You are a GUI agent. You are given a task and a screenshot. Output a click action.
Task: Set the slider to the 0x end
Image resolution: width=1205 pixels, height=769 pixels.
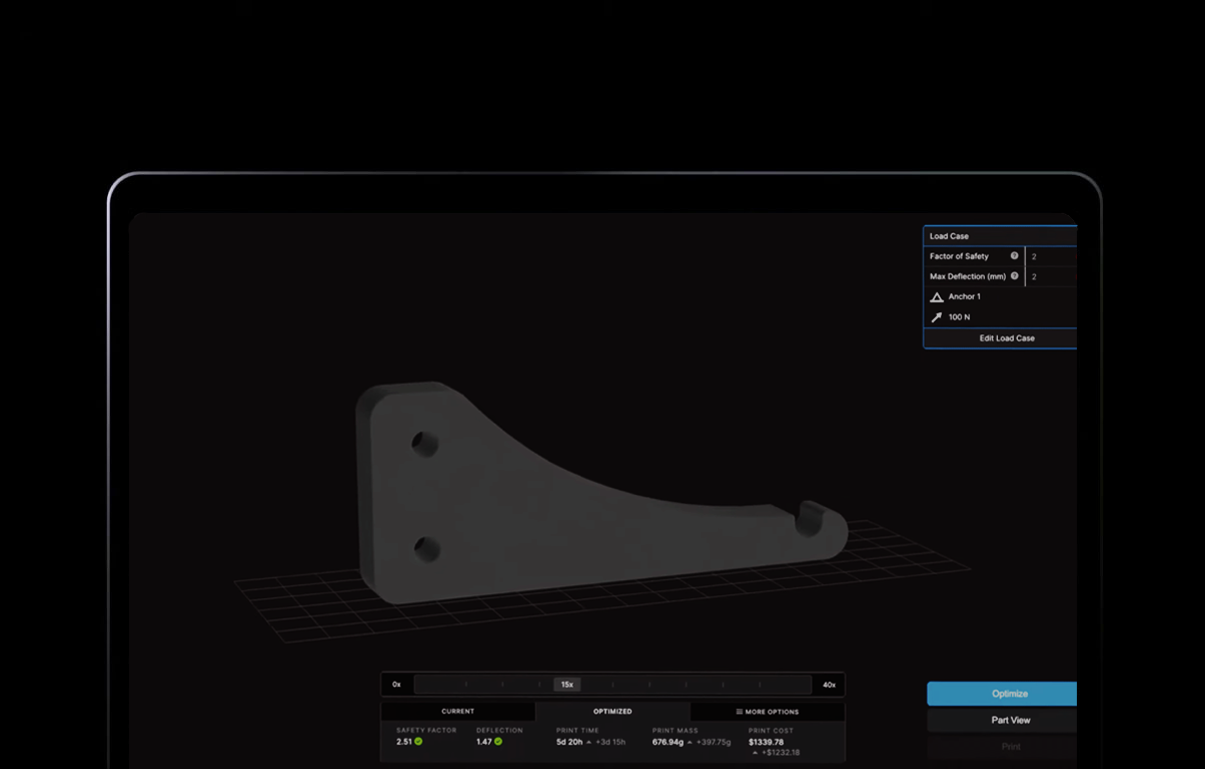tap(396, 685)
